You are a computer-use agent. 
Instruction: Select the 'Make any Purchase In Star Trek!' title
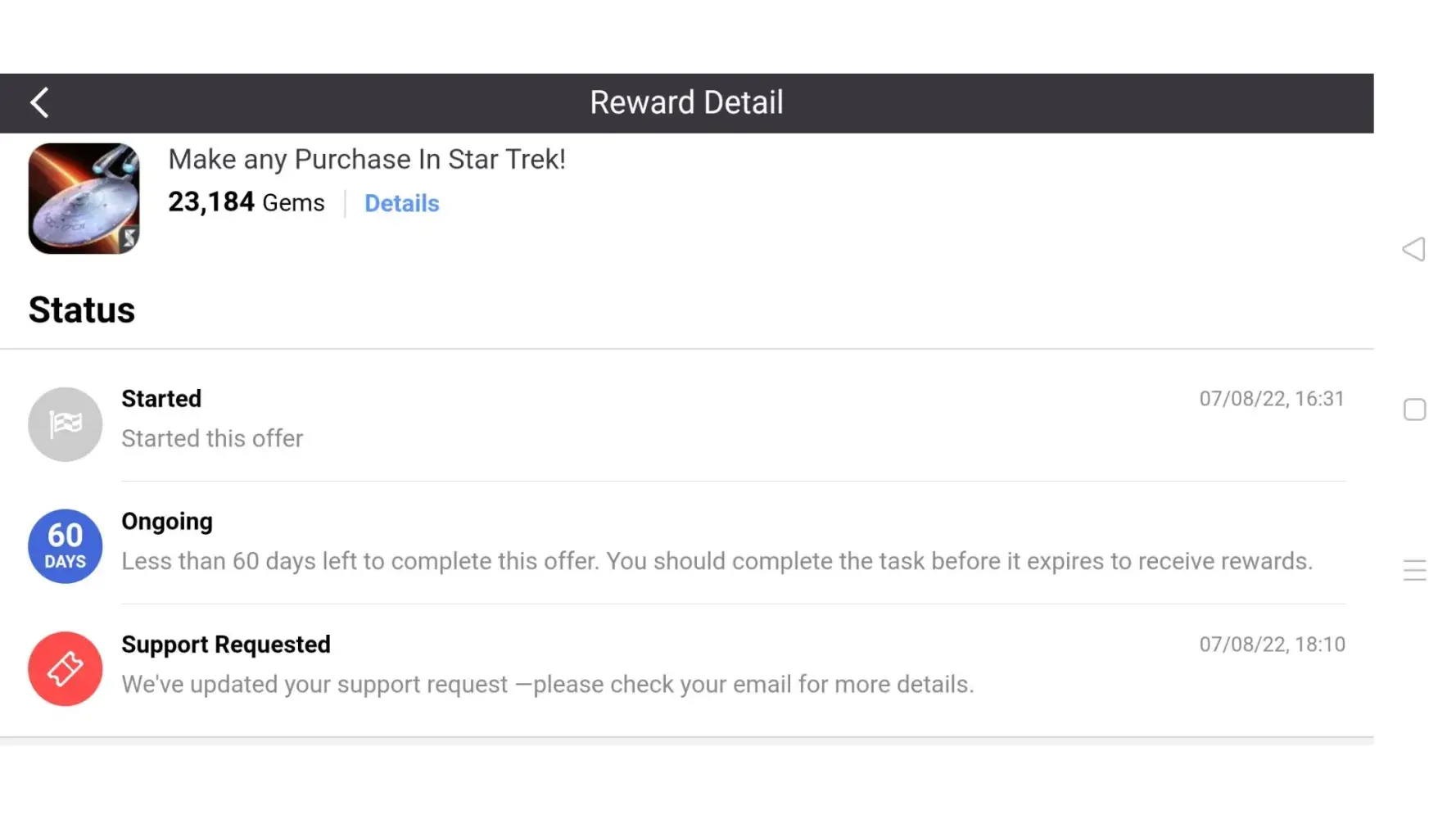(367, 159)
